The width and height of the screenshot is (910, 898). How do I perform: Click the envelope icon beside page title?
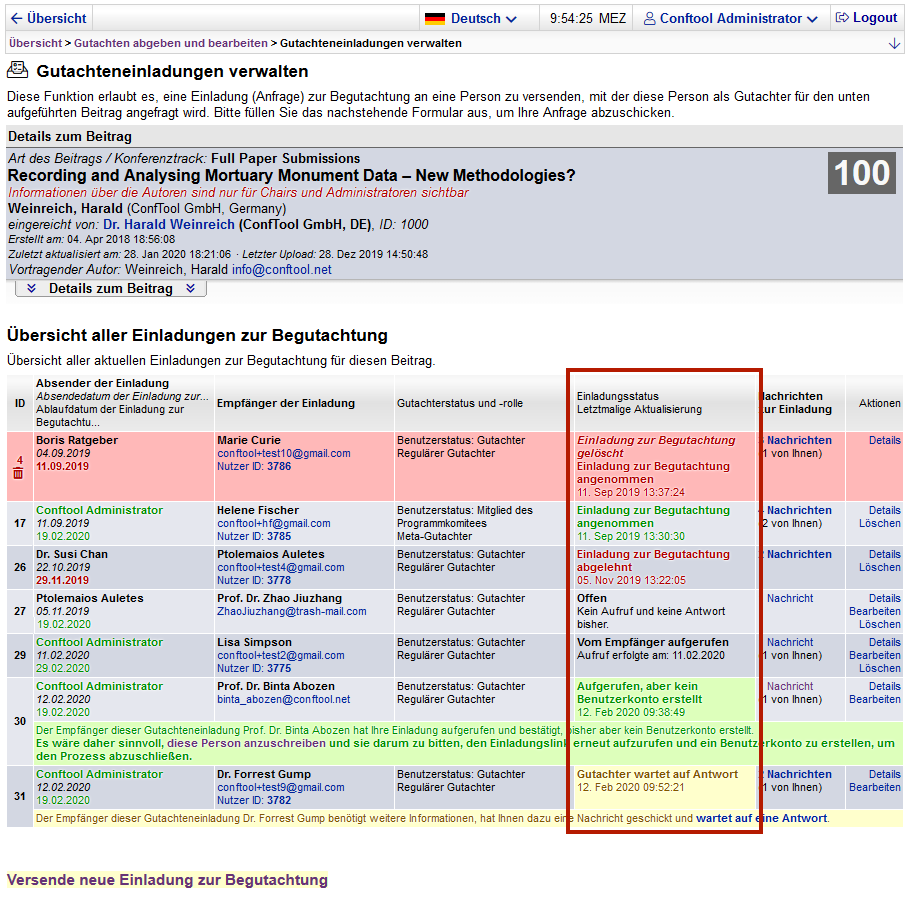[17, 71]
